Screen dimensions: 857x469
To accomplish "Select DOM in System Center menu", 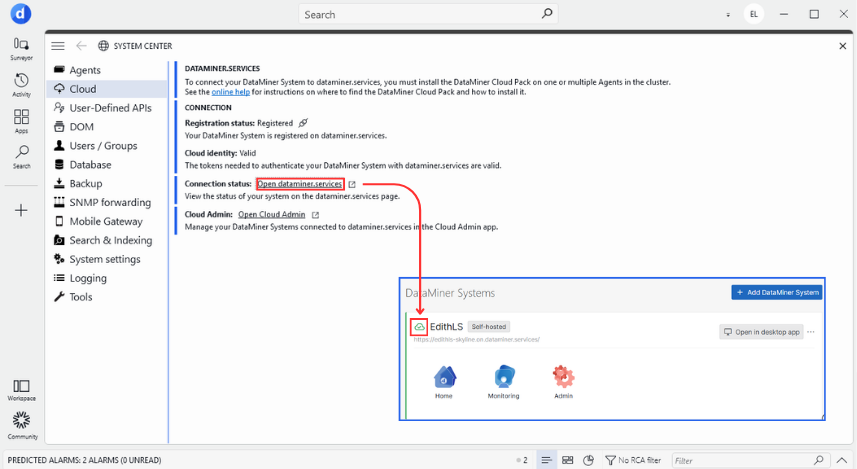I will coord(109,127).
